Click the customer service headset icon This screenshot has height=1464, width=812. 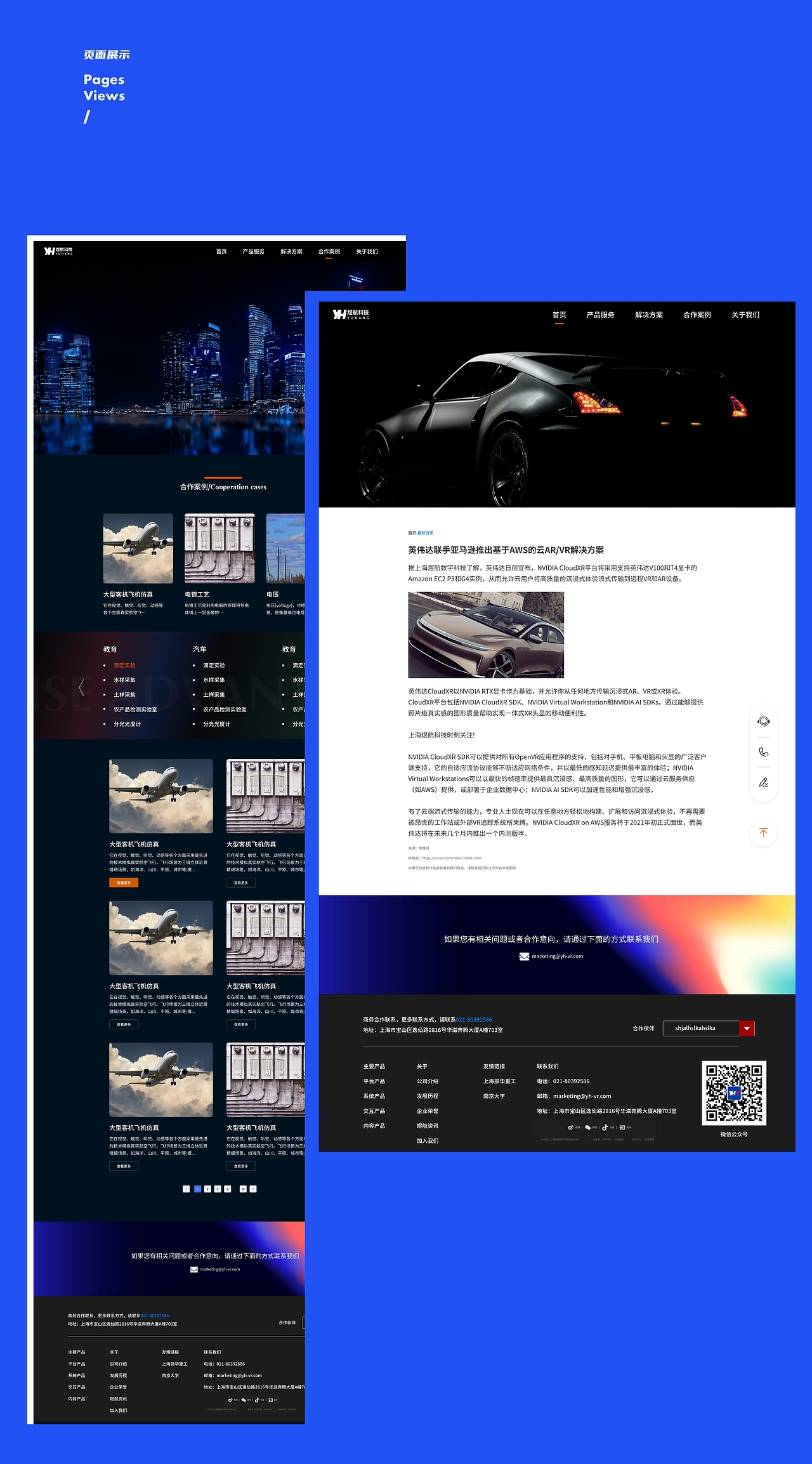(764, 722)
